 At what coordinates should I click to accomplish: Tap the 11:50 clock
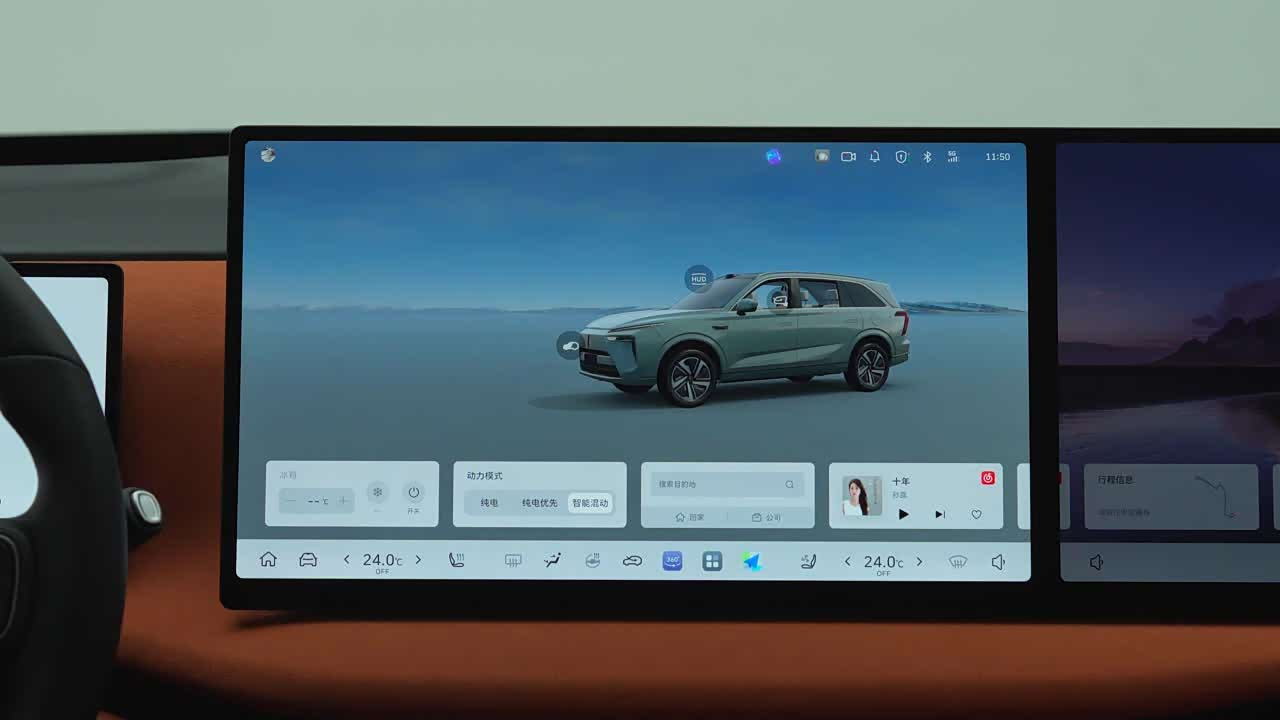click(x=997, y=157)
